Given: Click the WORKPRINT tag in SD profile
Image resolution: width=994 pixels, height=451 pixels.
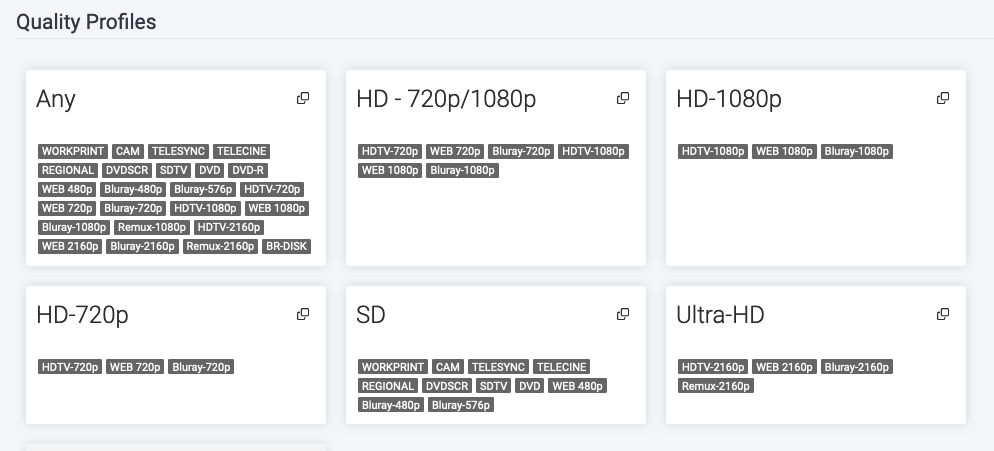Looking at the screenshot, I should 393,367.
